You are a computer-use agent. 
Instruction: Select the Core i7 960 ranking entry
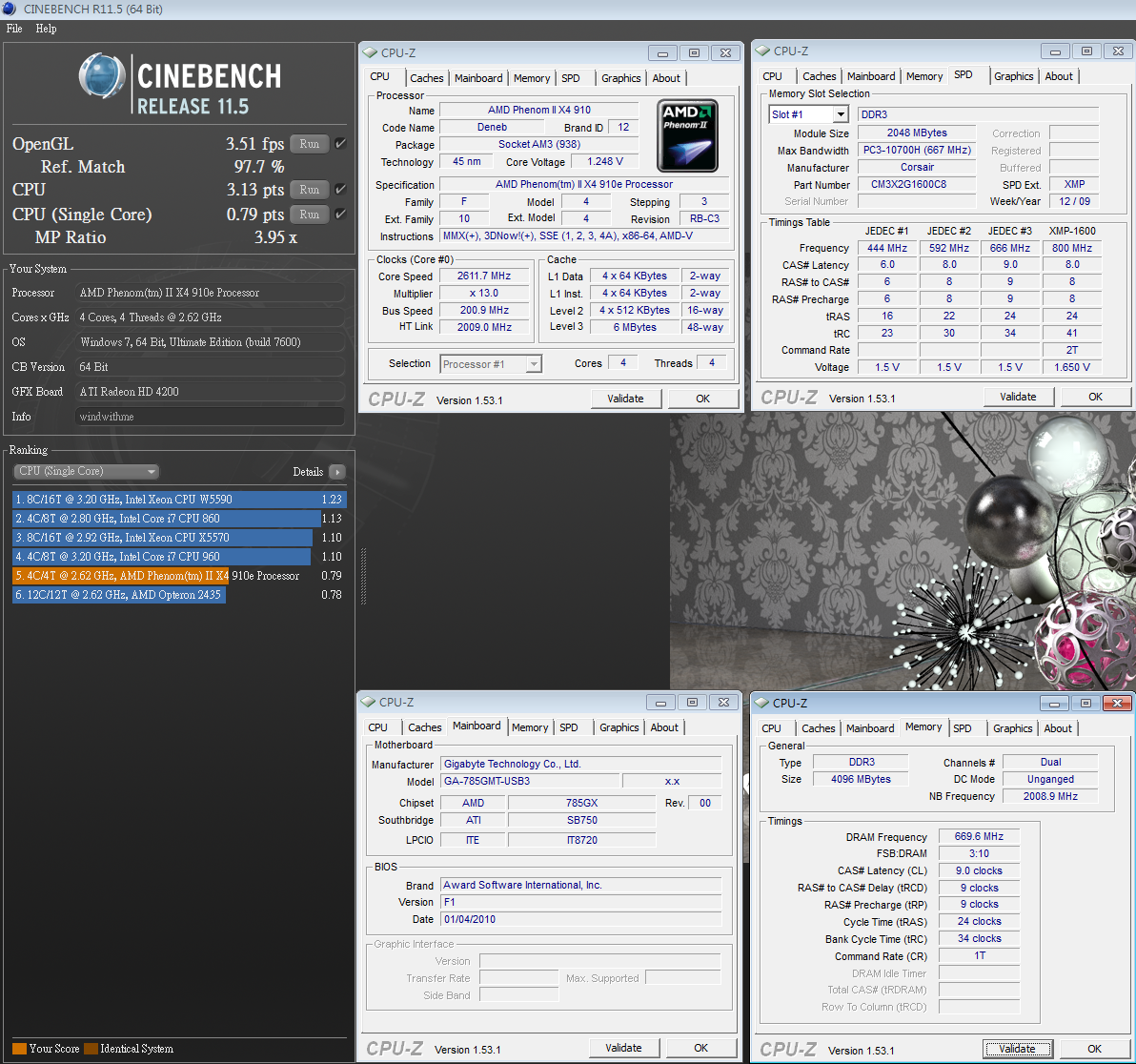pyautogui.click(x=162, y=557)
